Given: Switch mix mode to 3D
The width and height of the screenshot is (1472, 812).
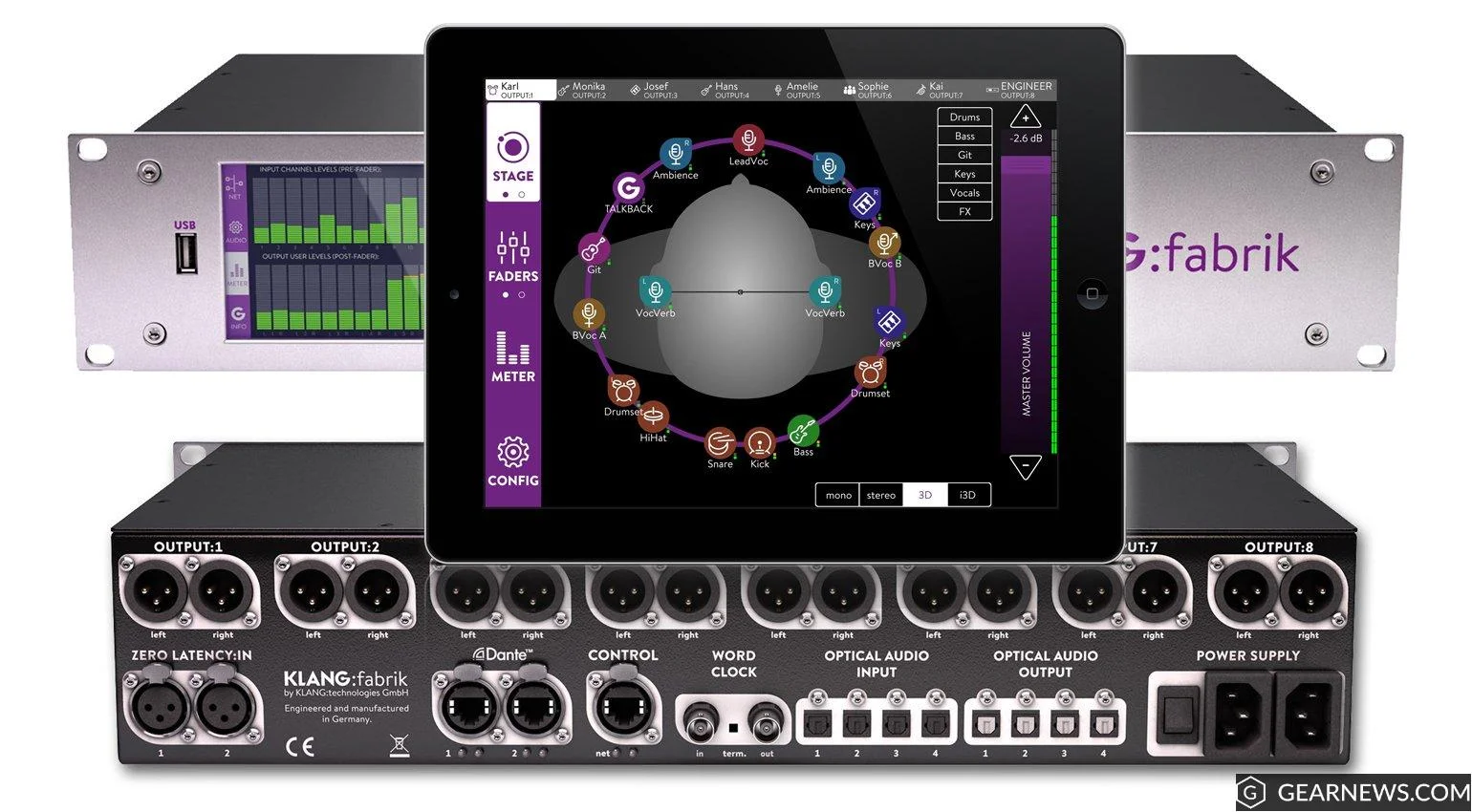Looking at the screenshot, I should pyautogui.click(x=925, y=495).
